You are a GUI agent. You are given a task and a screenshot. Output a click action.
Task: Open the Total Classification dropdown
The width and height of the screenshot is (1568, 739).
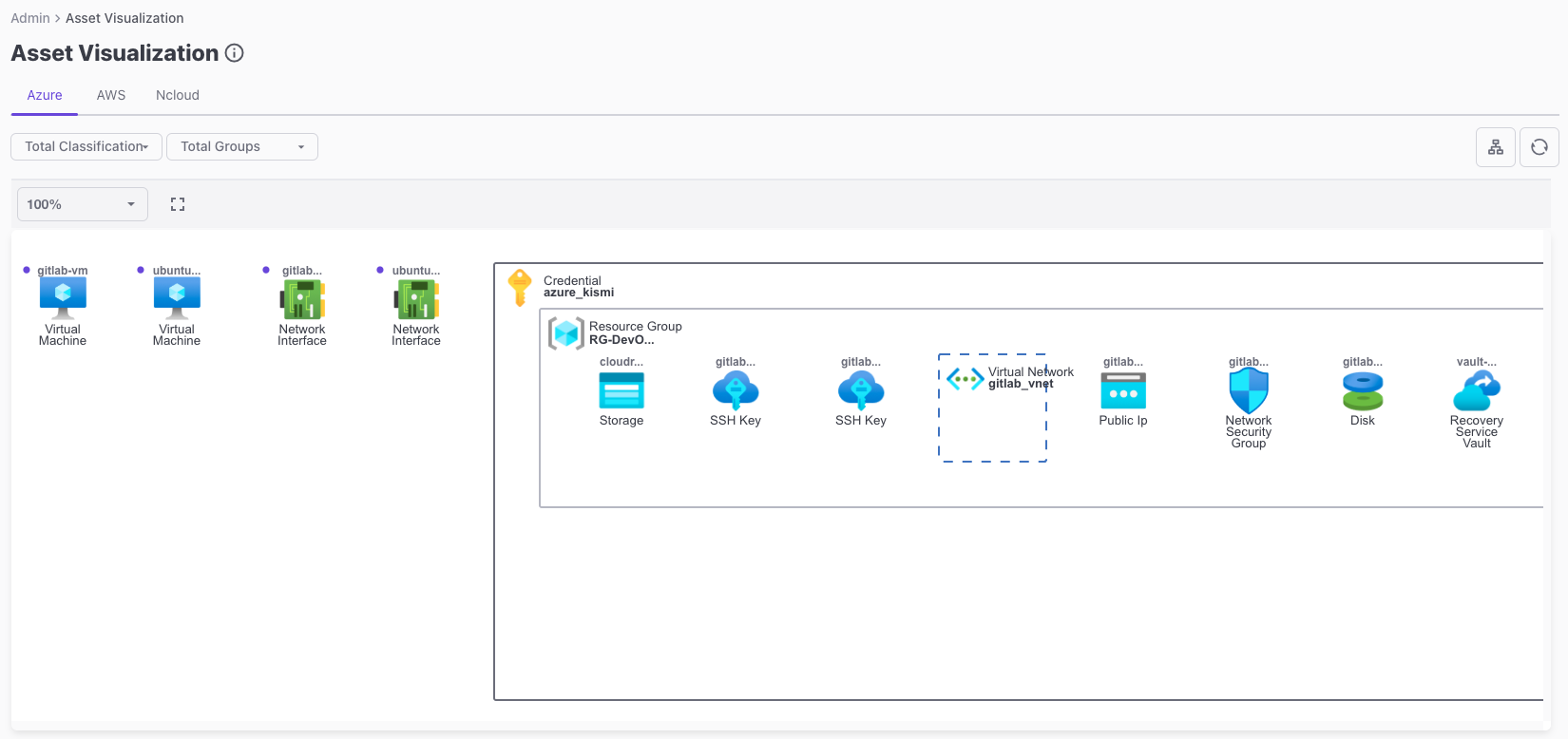[86, 146]
